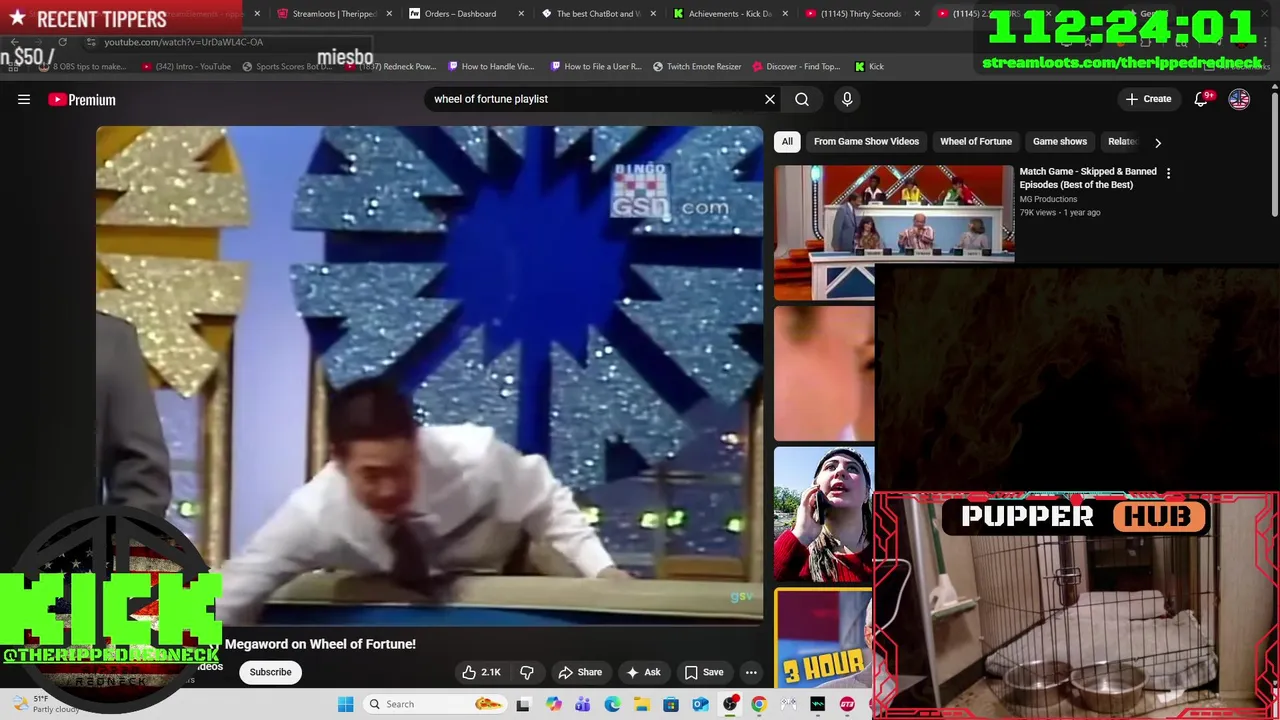
Task: Open the woman on phone video thumbnail
Action: point(824,514)
